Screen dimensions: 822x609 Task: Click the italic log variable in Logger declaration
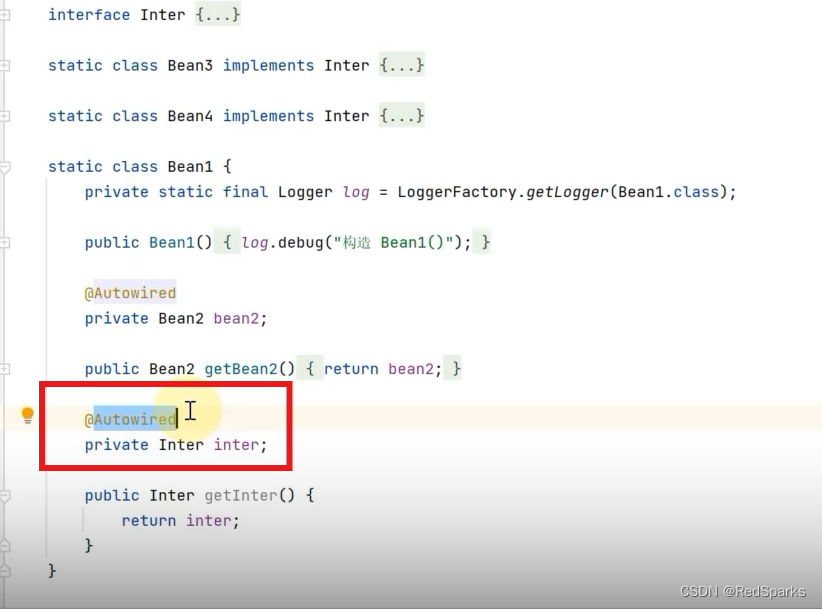[x=356, y=192]
